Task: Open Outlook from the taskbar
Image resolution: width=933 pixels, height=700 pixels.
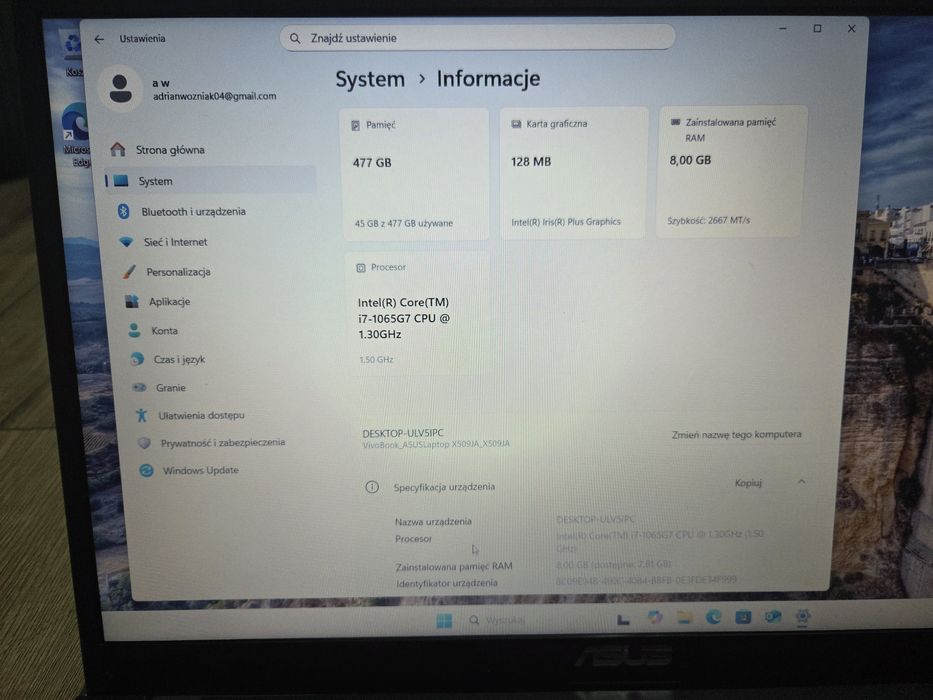Action: point(772,617)
